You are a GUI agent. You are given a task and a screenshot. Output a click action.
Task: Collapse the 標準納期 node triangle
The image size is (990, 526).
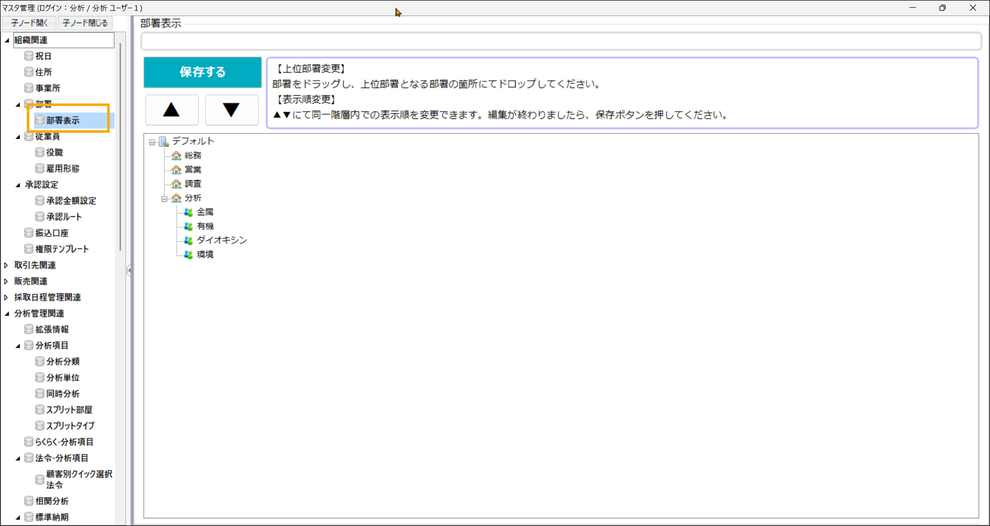18,518
